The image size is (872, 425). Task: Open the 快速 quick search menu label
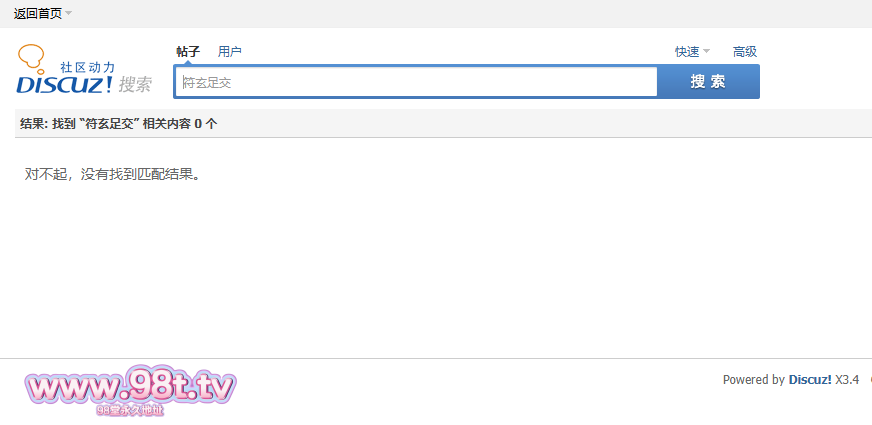pyautogui.click(x=687, y=52)
